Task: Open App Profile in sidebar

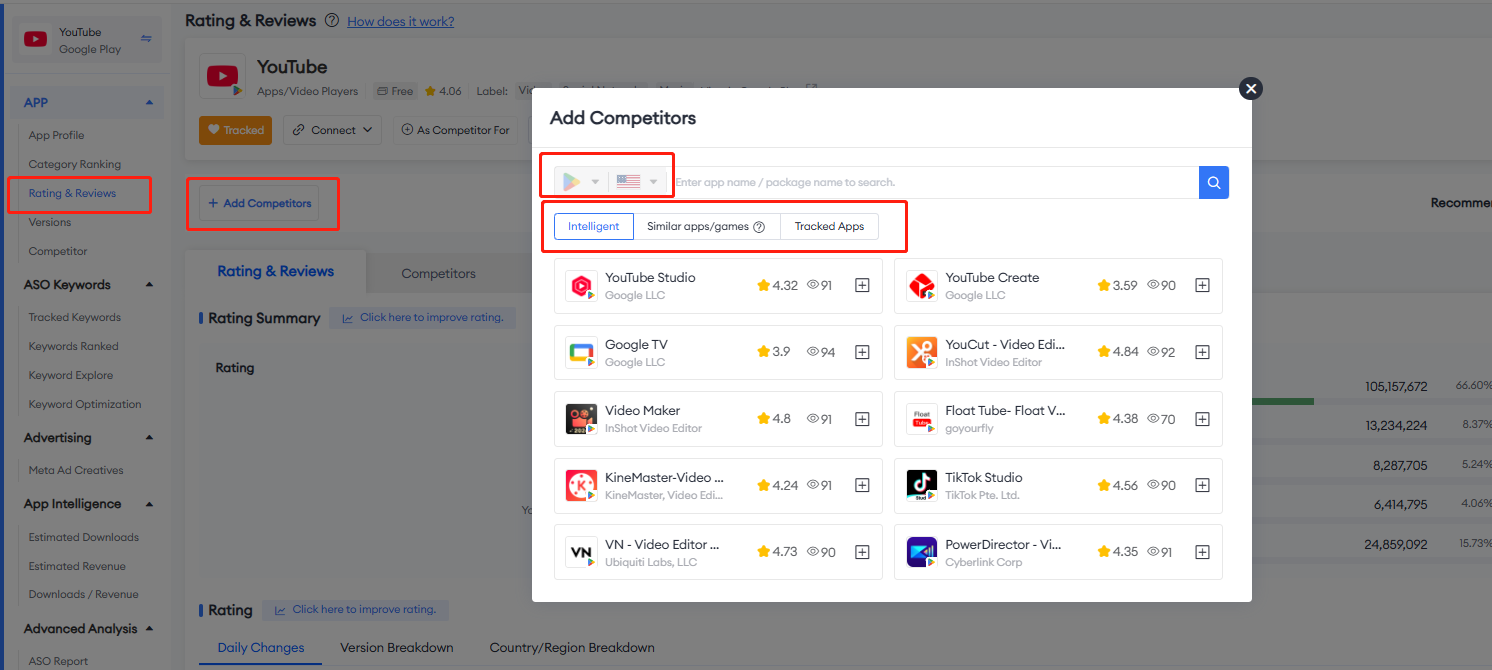Action: [56, 135]
